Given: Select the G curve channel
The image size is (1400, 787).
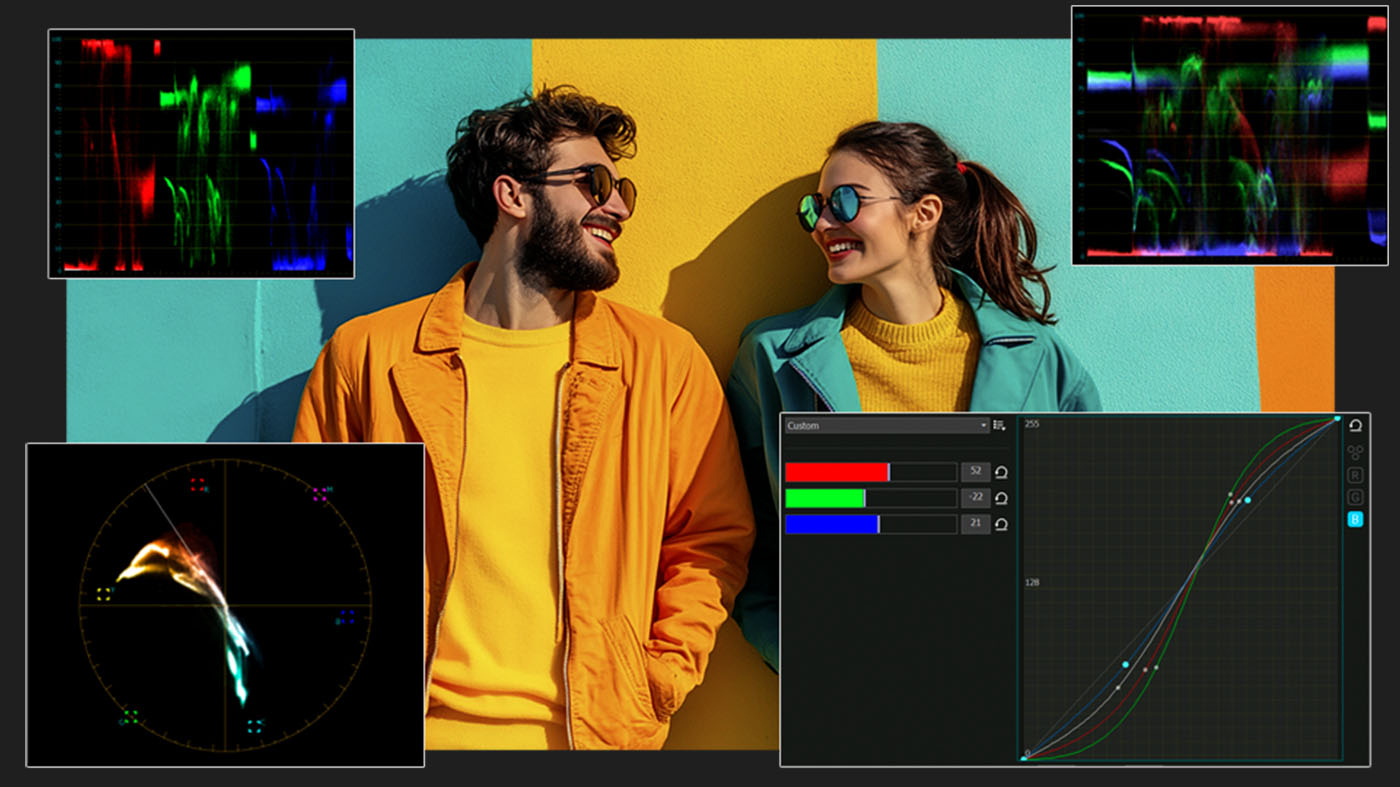Looking at the screenshot, I should click(1355, 497).
